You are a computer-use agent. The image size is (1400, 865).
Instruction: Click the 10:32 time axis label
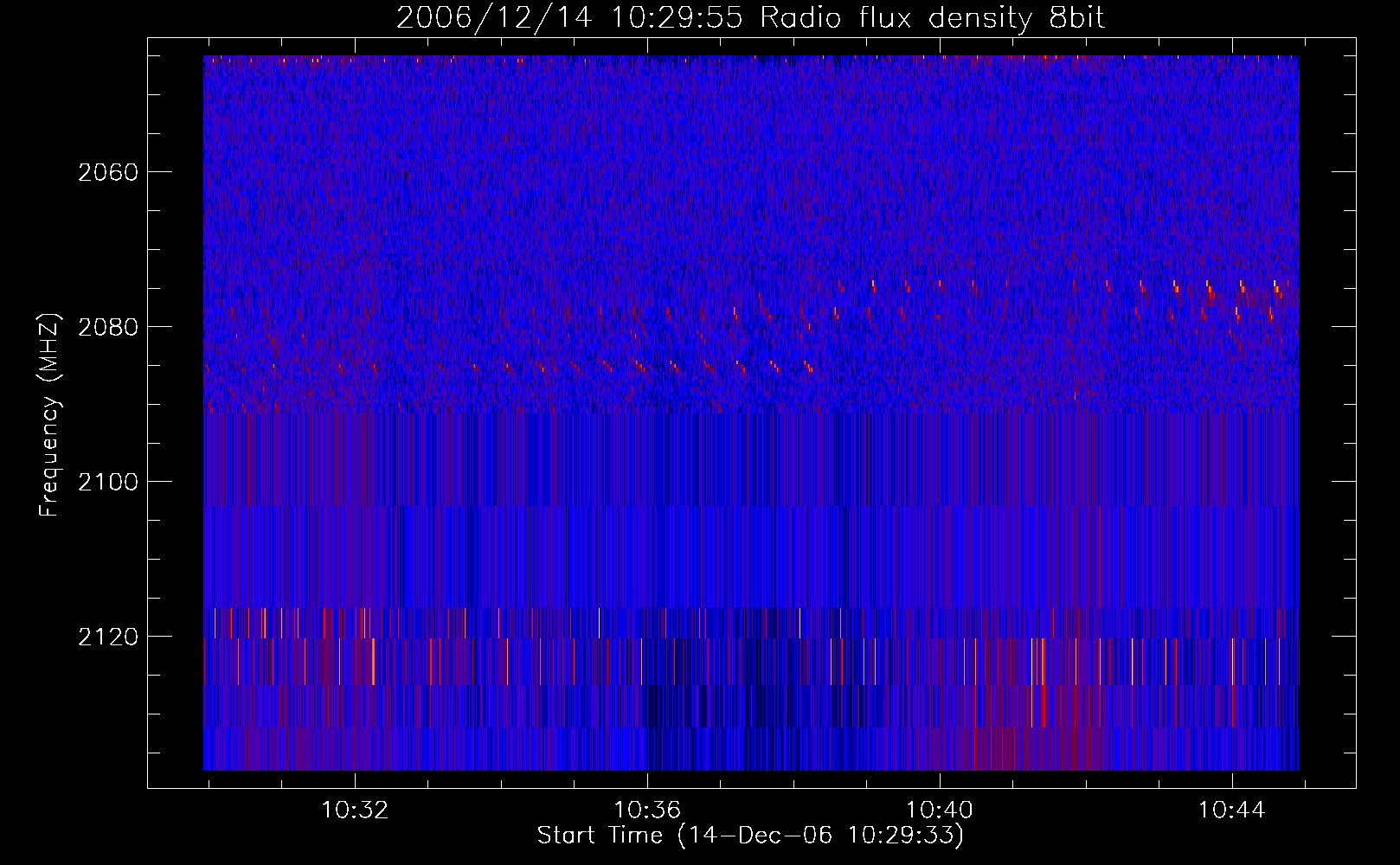(x=355, y=811)
